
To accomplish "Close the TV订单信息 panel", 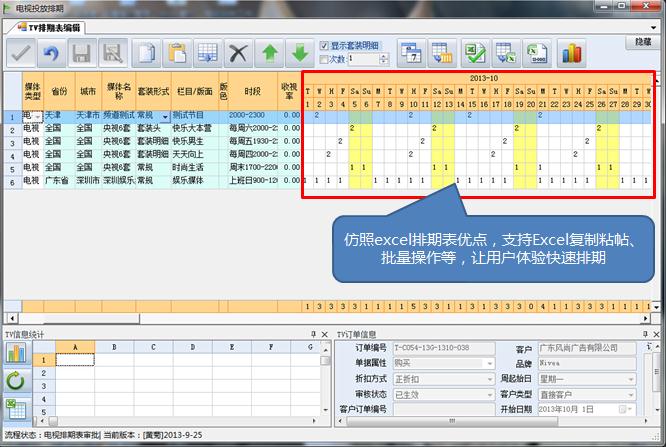I will click(656, 334).
